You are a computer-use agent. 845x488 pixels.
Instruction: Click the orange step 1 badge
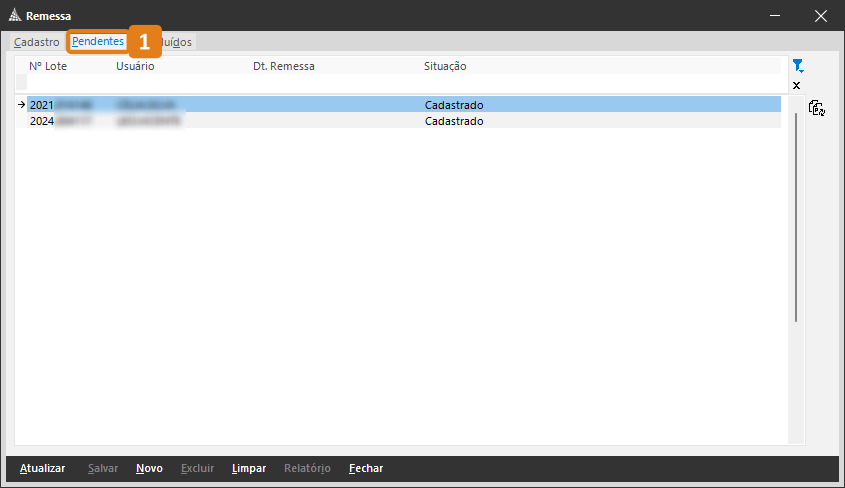[x=144, y=42]
